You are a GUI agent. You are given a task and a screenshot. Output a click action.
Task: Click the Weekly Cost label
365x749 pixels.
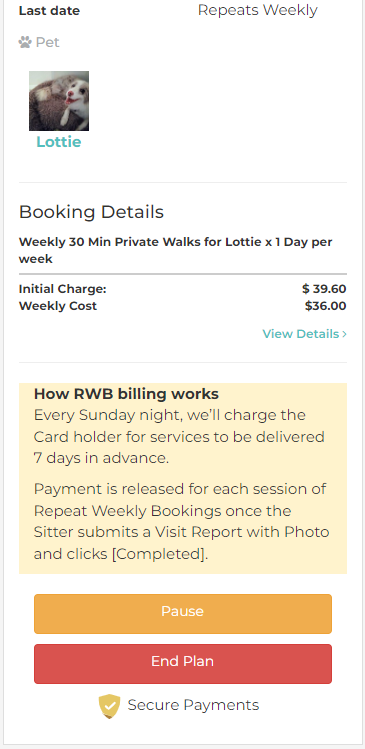[58, 306]
